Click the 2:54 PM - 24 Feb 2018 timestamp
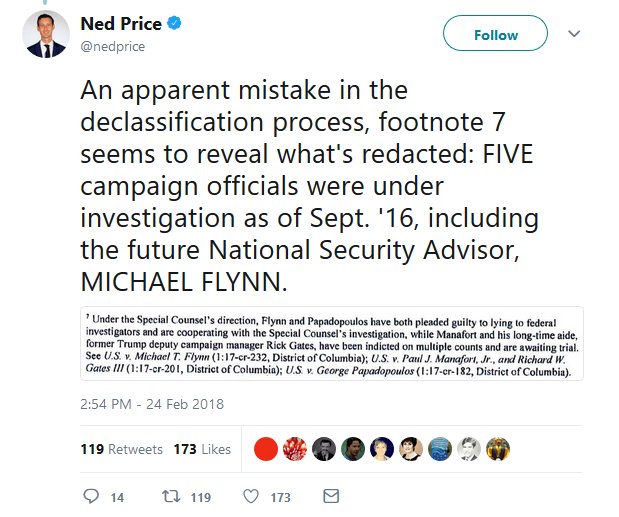This screenshot has width=619, height=517. click(152, 404)
